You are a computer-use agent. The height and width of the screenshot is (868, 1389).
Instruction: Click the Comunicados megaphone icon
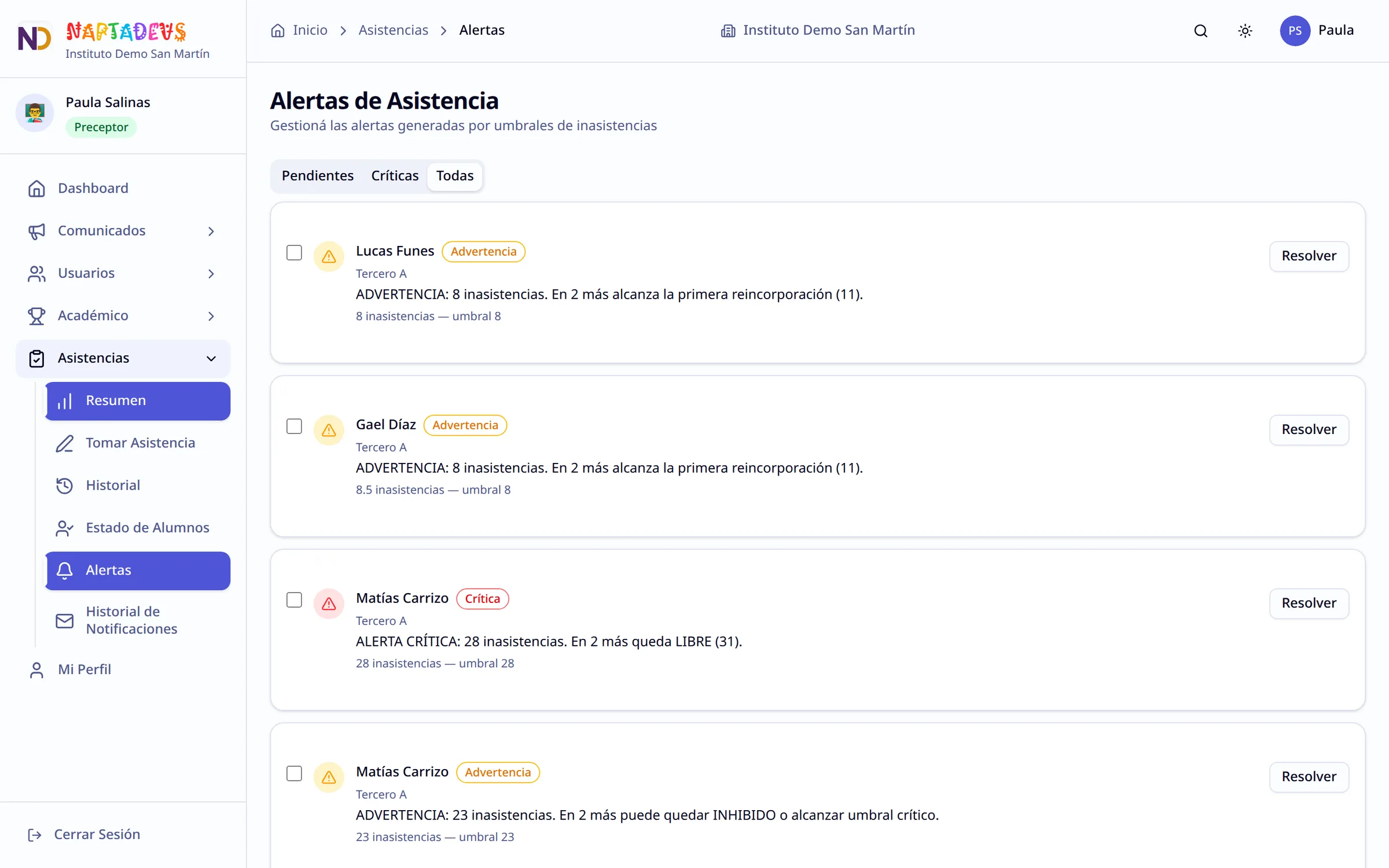tap(36, 231)
